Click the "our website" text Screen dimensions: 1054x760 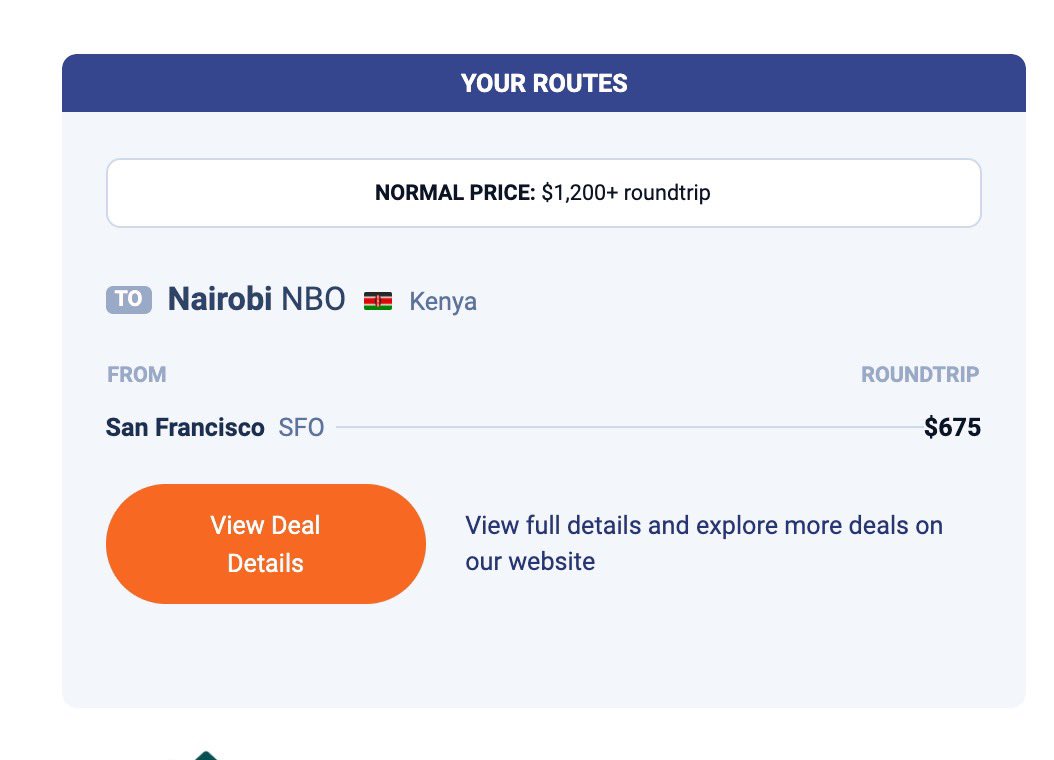click(530, 562)
